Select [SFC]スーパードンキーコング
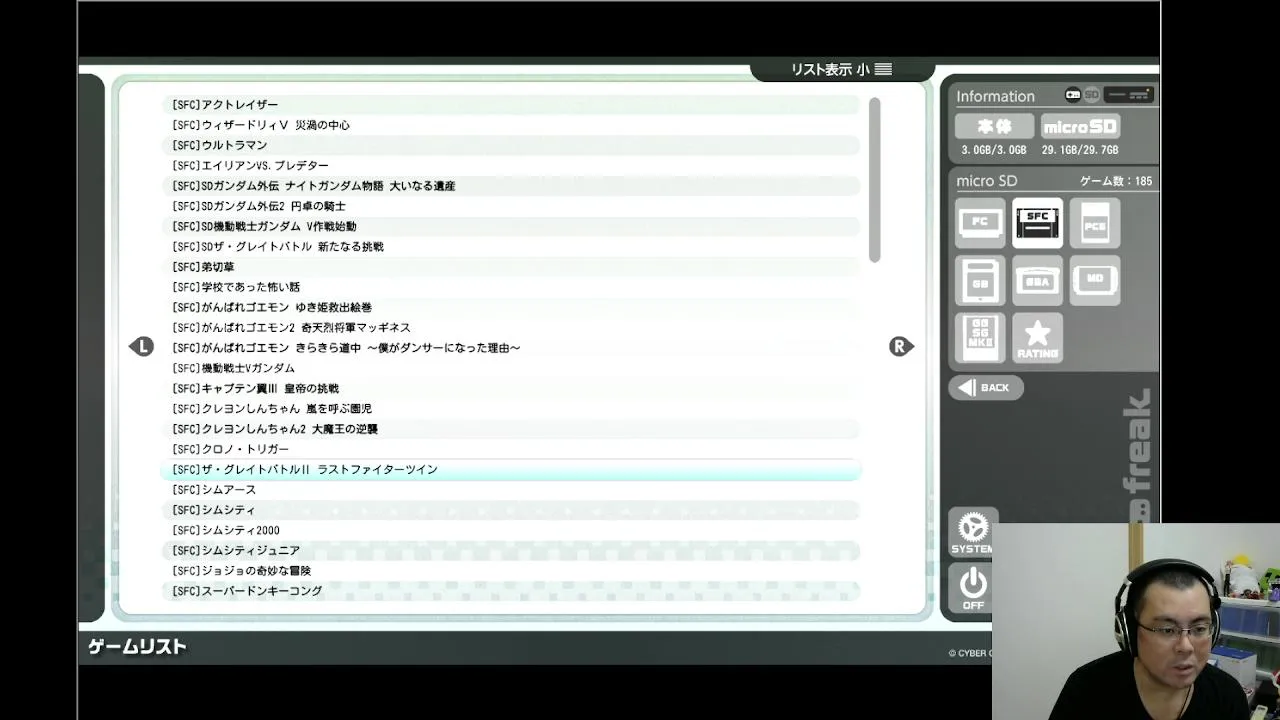This screenshot has height=720, width=1280. point(510,591)
